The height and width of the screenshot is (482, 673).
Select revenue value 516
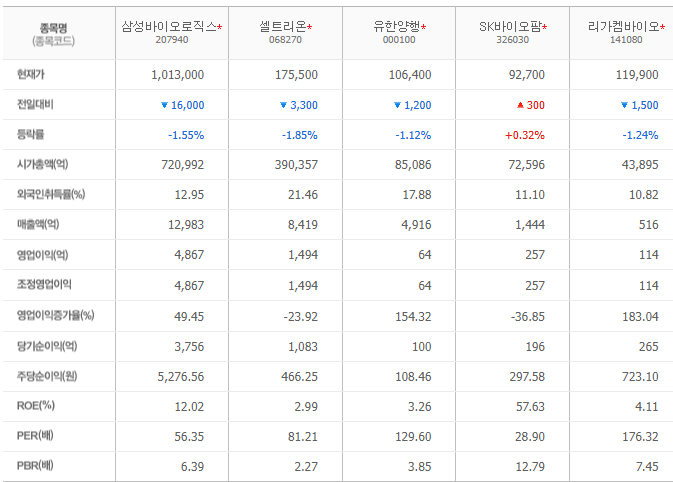(x=649, y=225)
